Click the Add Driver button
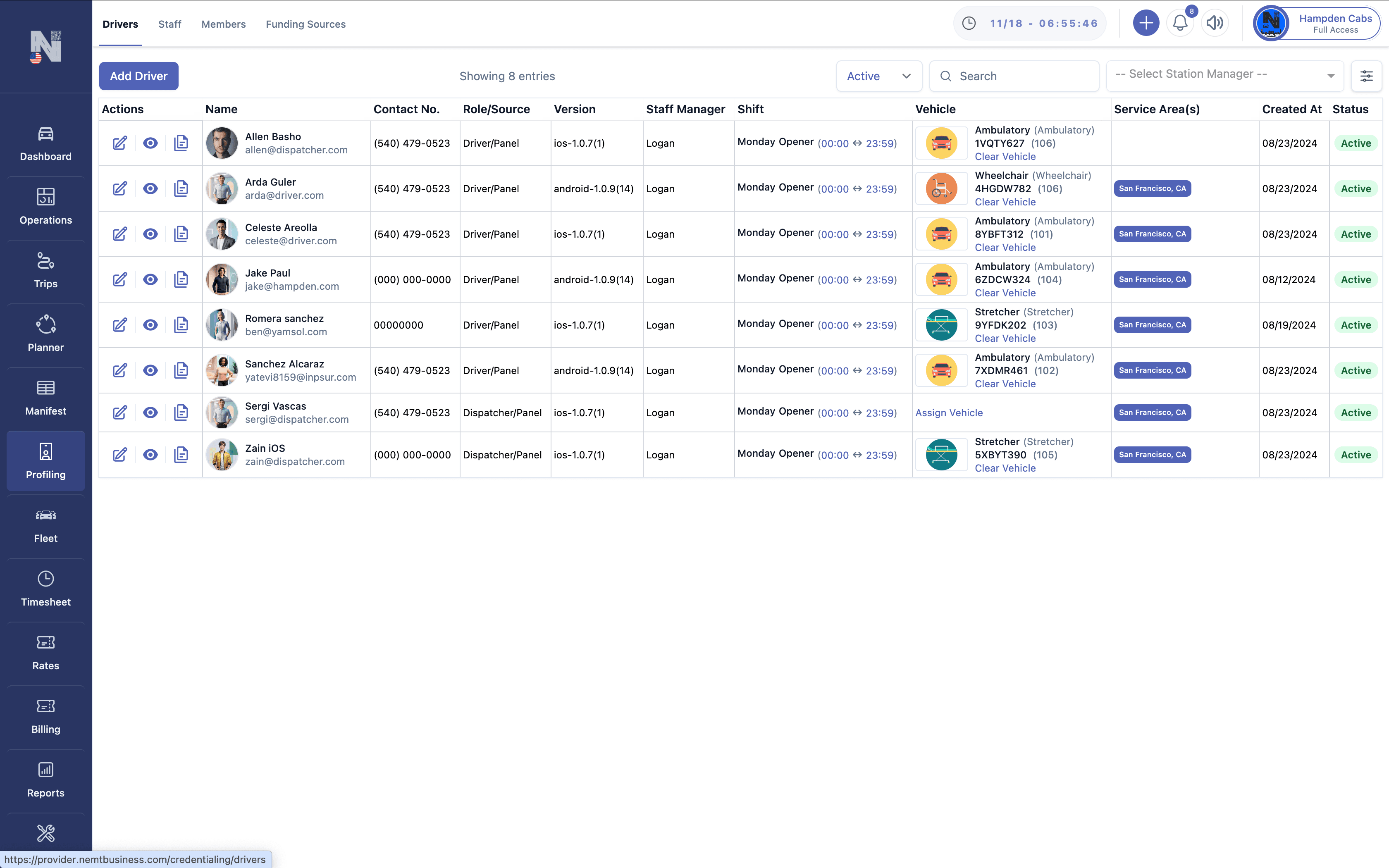This screenshot has height=868, width=1389. 138,76
